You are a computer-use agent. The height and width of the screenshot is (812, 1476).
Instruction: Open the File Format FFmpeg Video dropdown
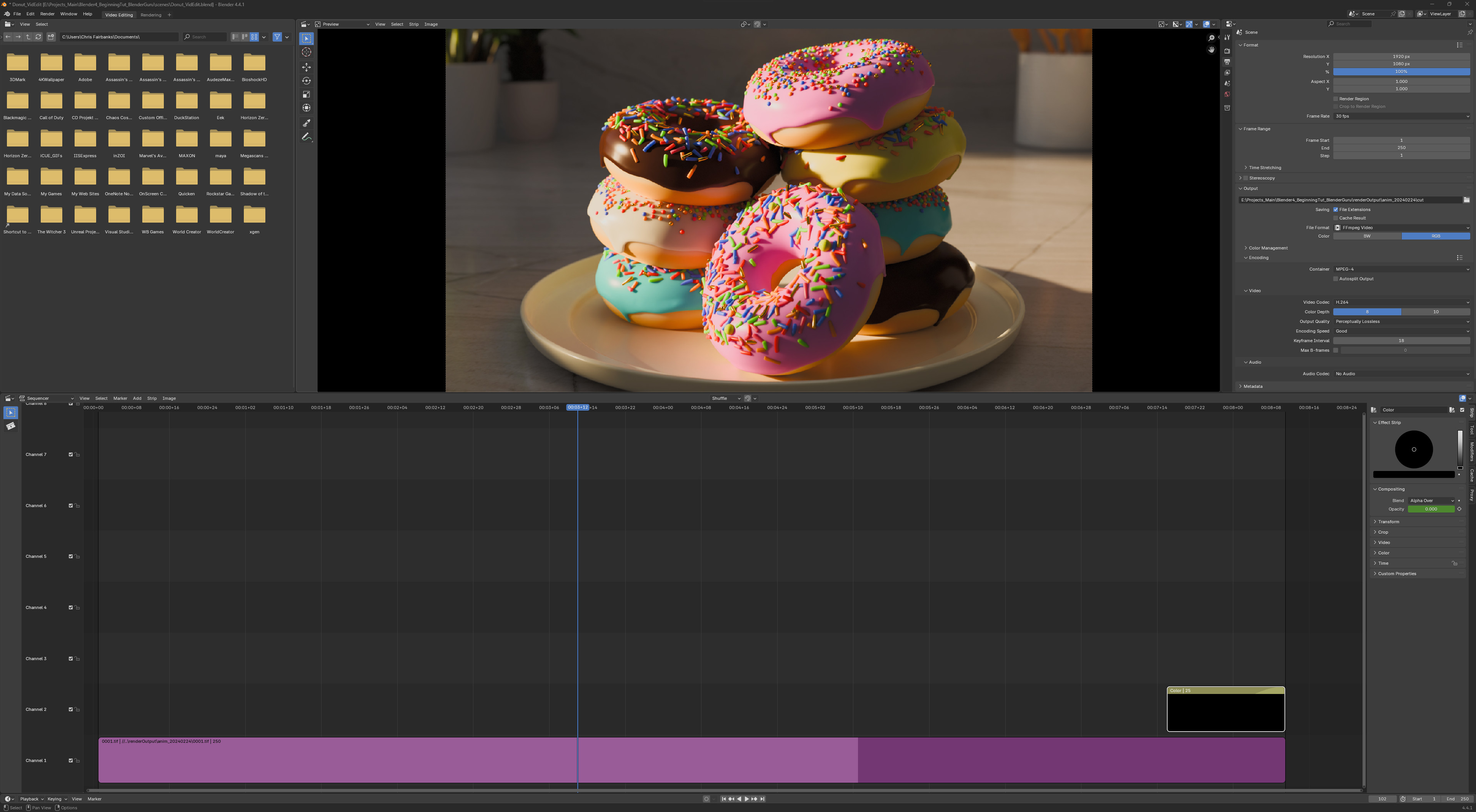[x=1401, y=228]
